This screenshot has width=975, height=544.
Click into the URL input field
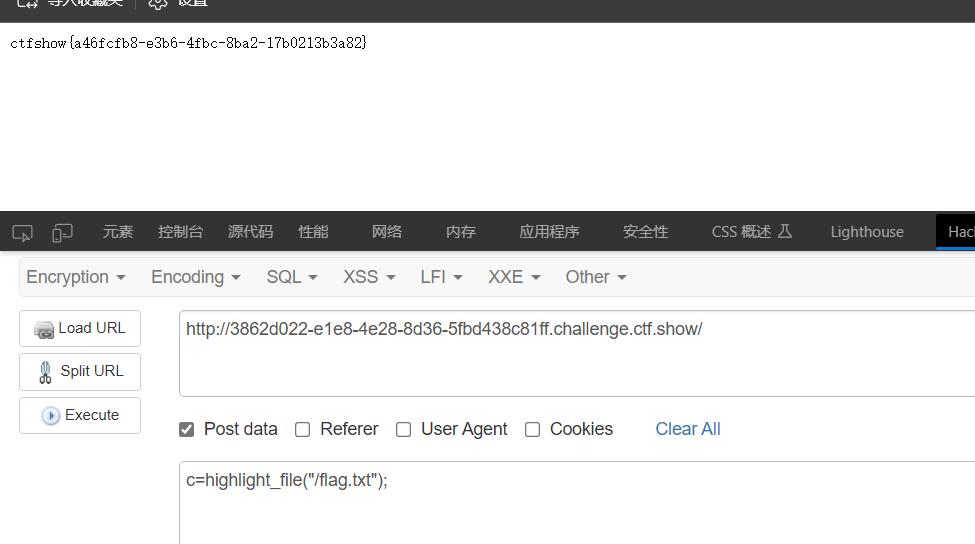click(x=577, y=353)
